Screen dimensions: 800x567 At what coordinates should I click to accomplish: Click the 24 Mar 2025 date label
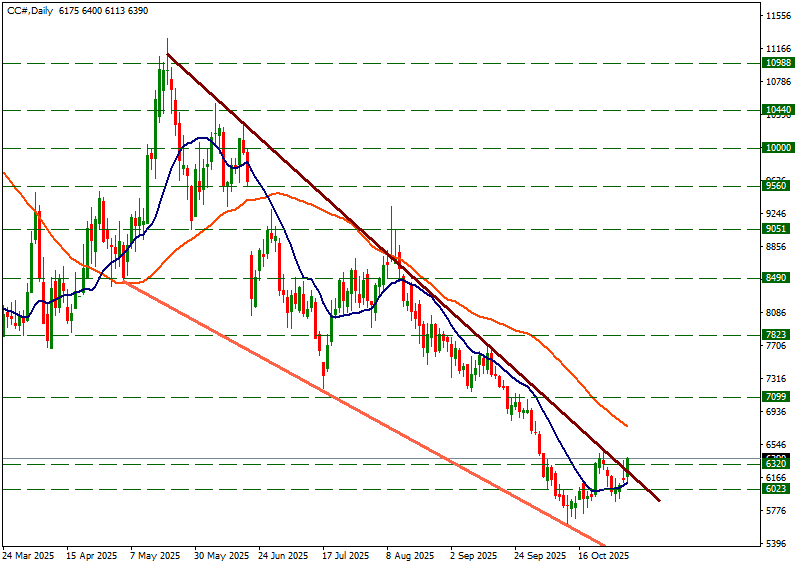coord(28,555)
